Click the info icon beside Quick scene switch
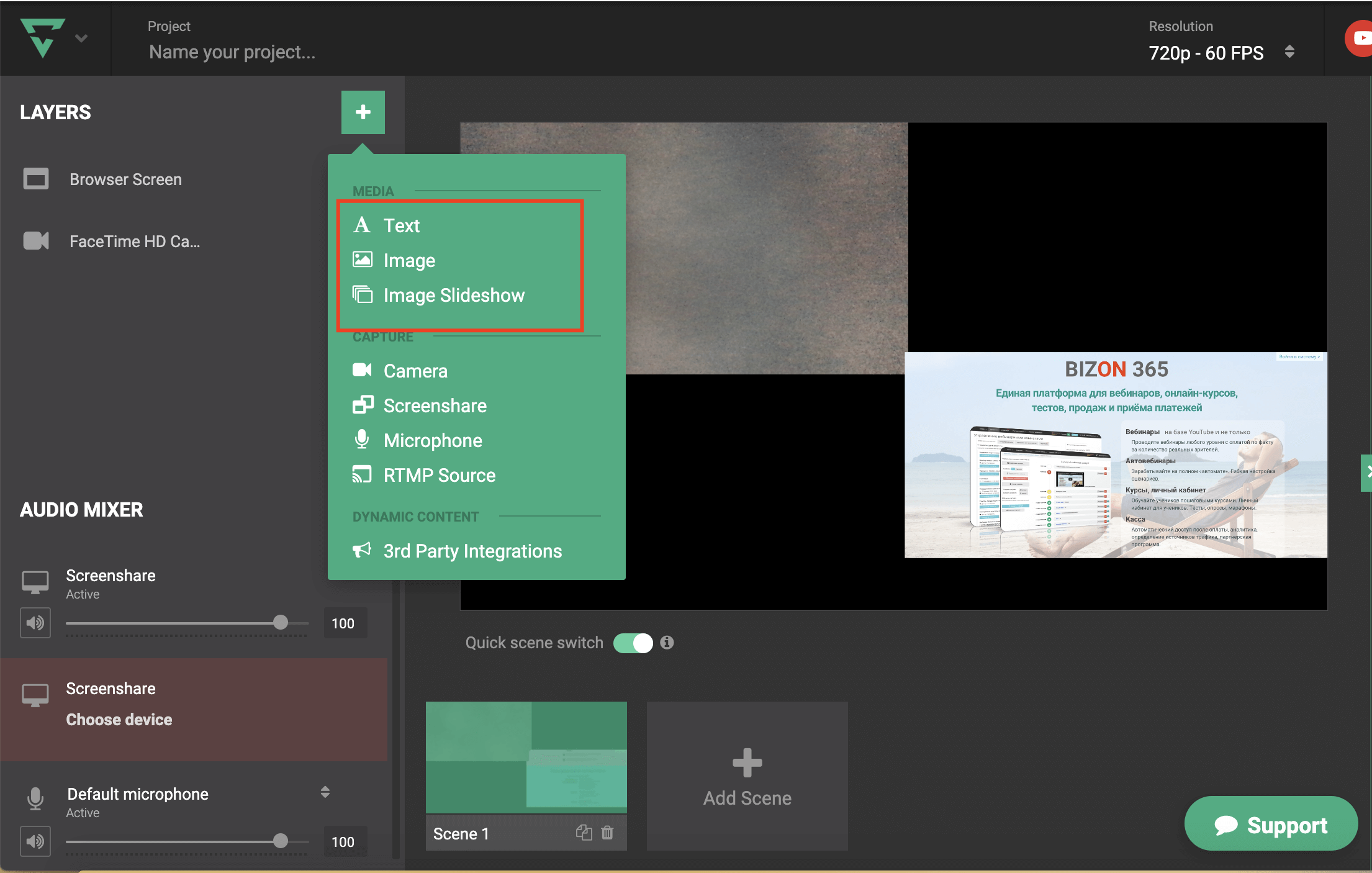1372x873 pixels. 667,643
